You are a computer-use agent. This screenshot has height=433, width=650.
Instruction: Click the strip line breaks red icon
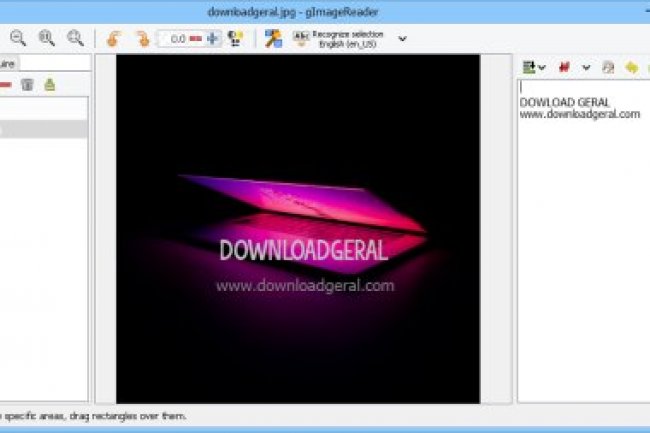coord(564,67)
